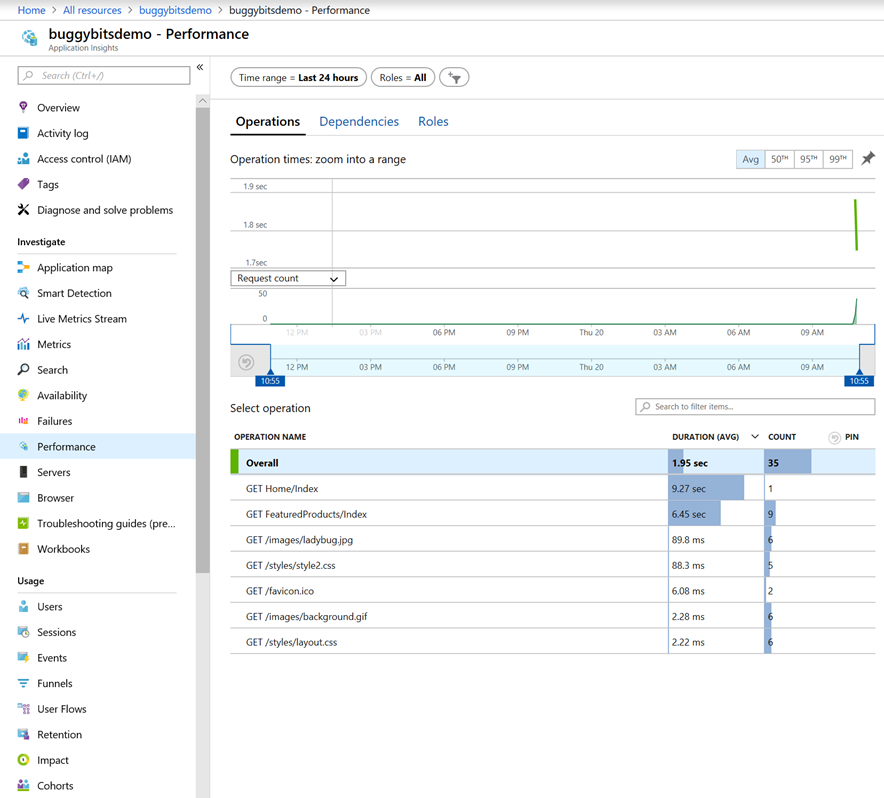Open the Time range filter
The height and width of the screenshot is (798, 884).
pyautogui.click(x=299, y=77)
